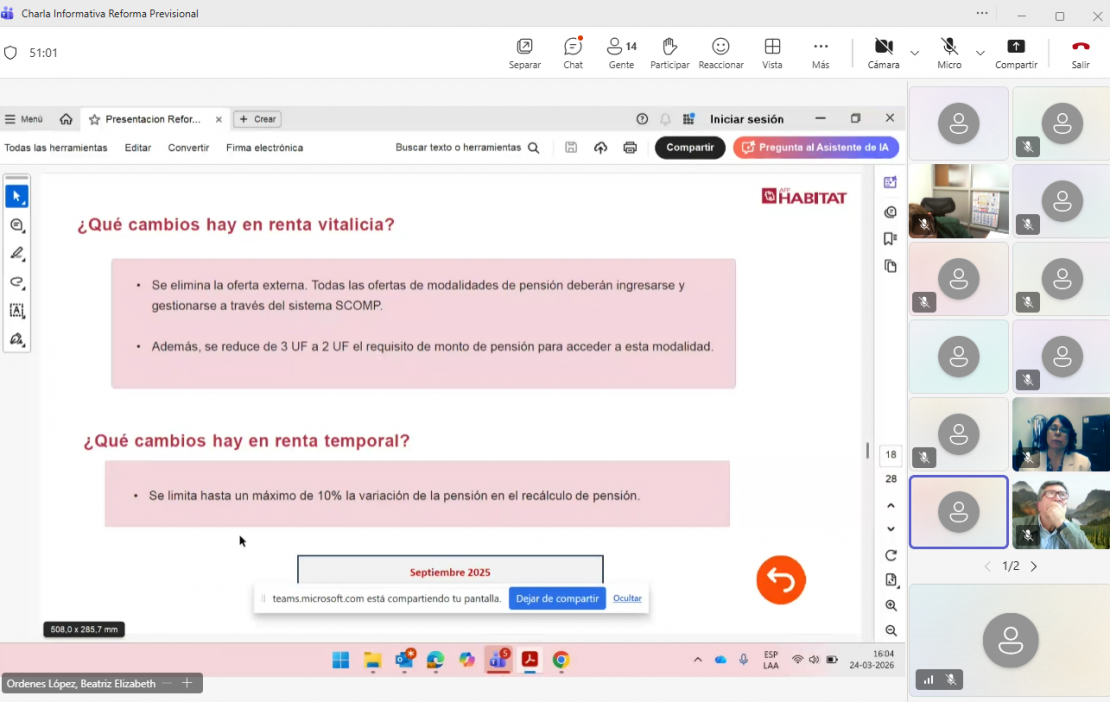Viewport: 1110px width, 702px height.
Task: Click the red Salir hang-up button
Action: [x=1080, y=52]
